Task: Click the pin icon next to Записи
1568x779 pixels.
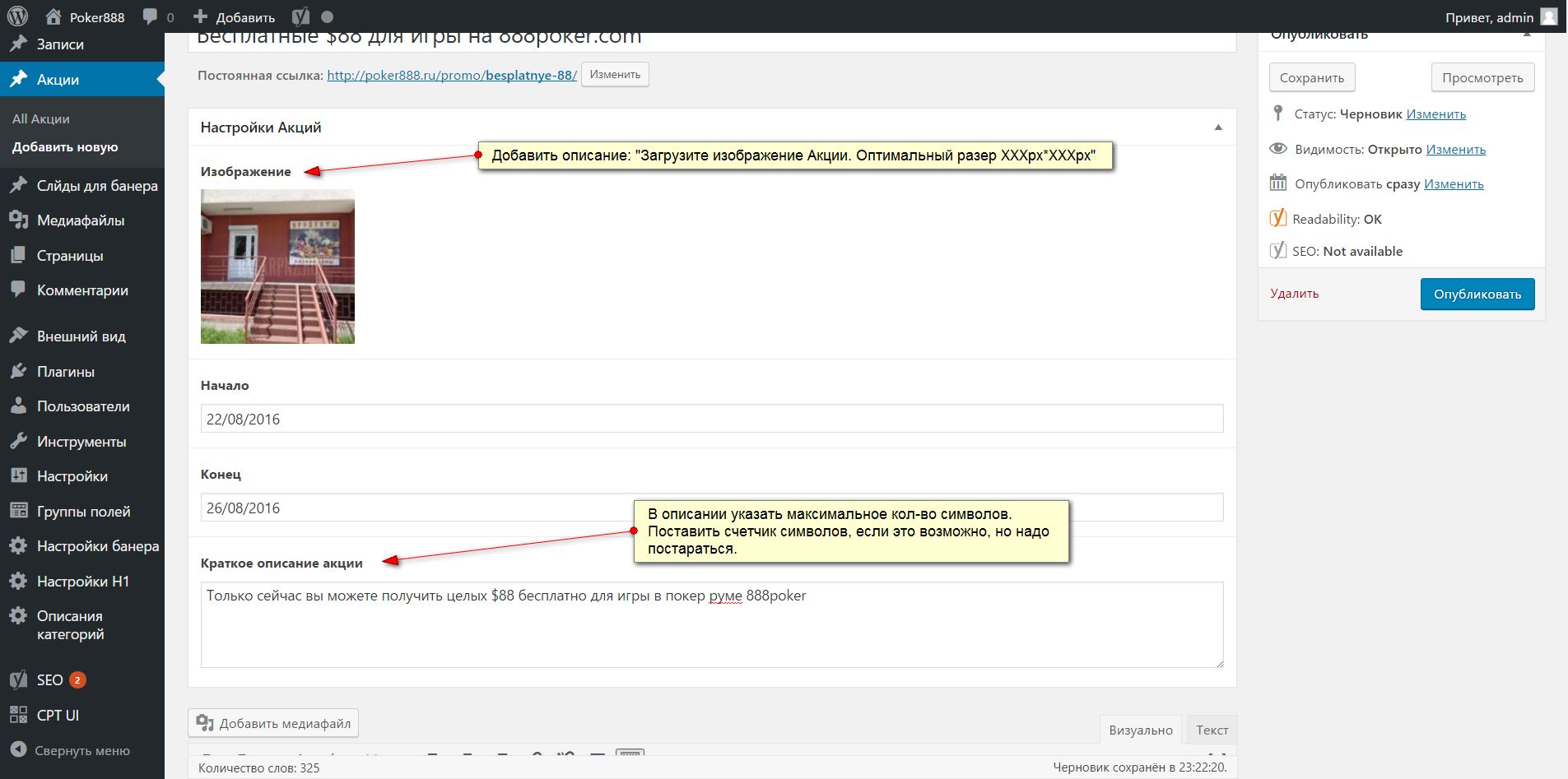Action: [18, 44]
